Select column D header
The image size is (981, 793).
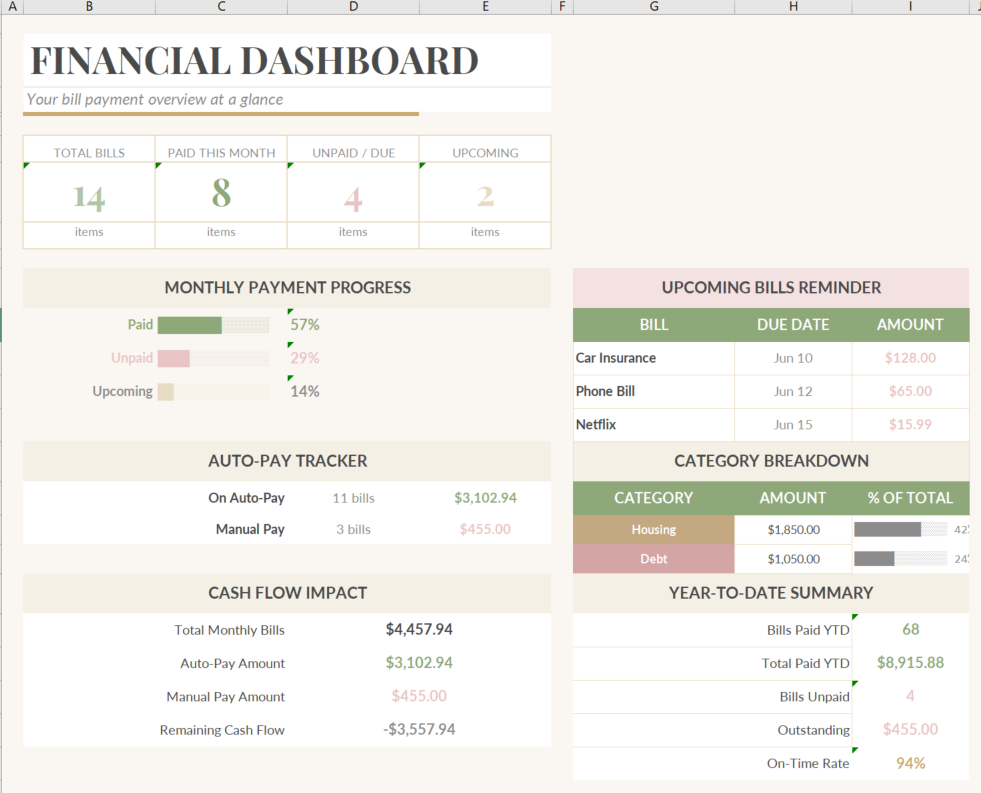tap(353, 6)
